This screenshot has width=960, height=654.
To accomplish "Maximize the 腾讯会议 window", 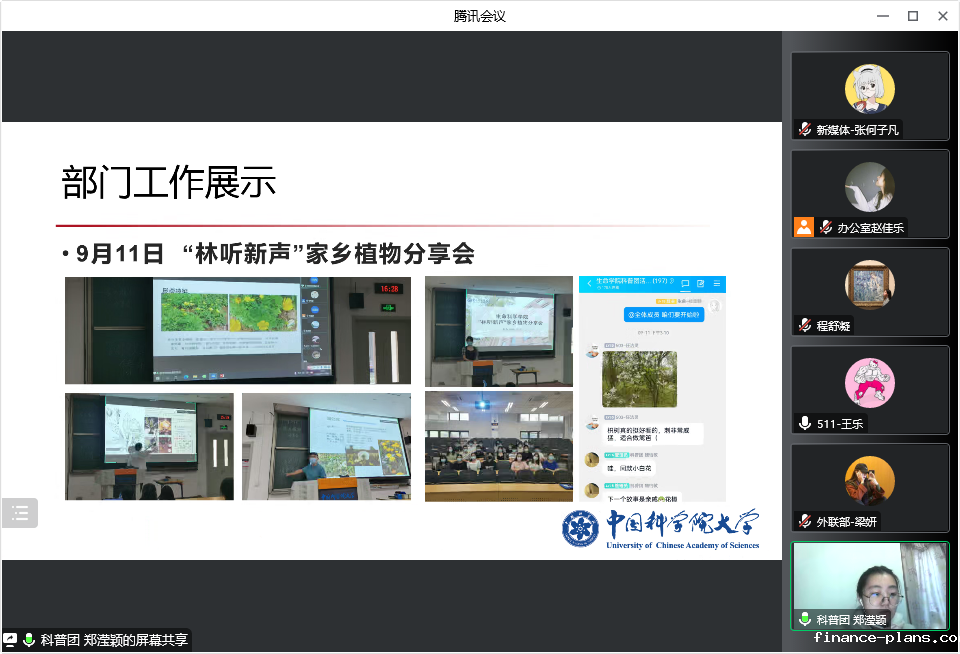I will pos(912,16).
